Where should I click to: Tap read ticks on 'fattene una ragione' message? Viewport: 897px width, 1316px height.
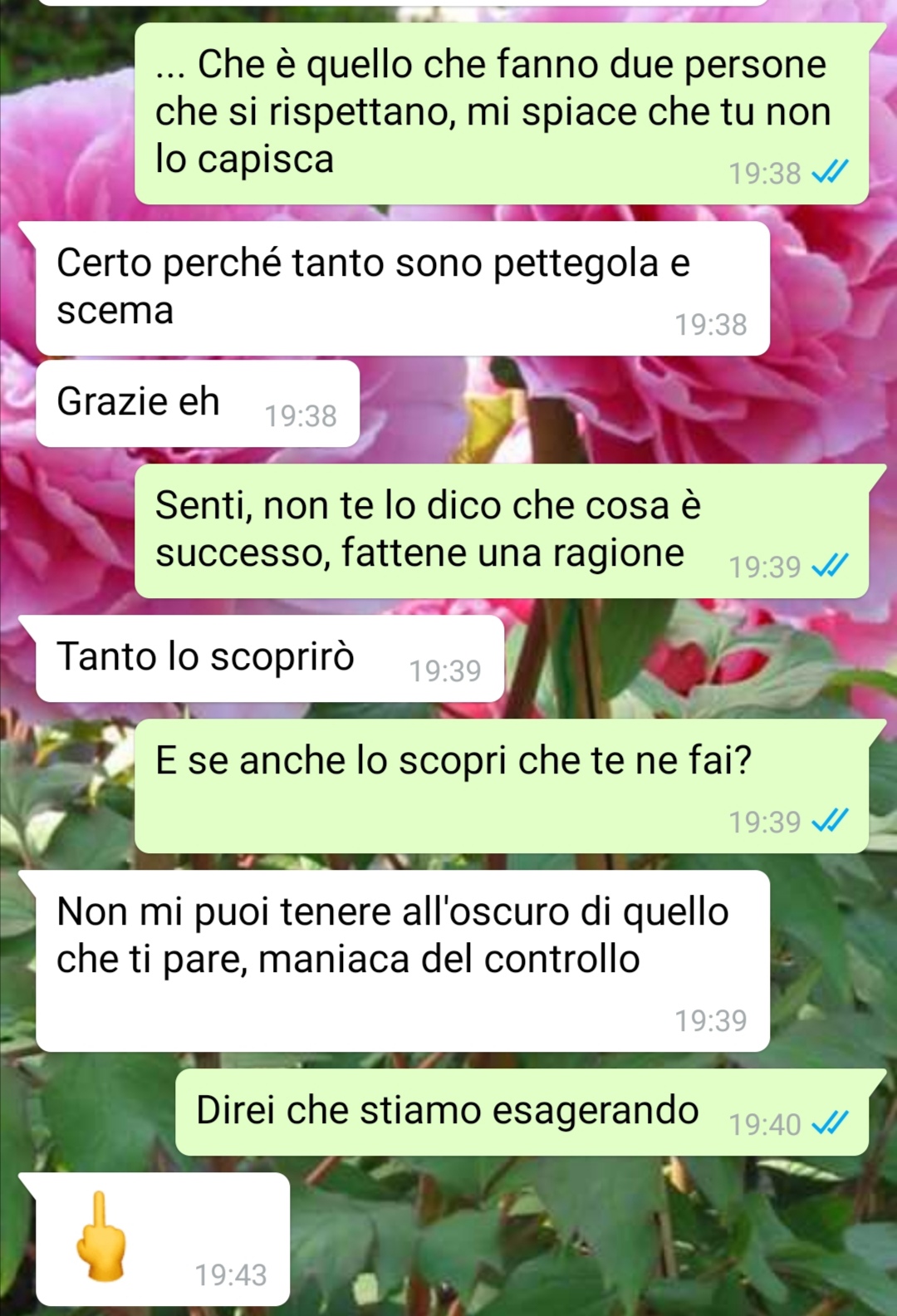click(830, 567)
